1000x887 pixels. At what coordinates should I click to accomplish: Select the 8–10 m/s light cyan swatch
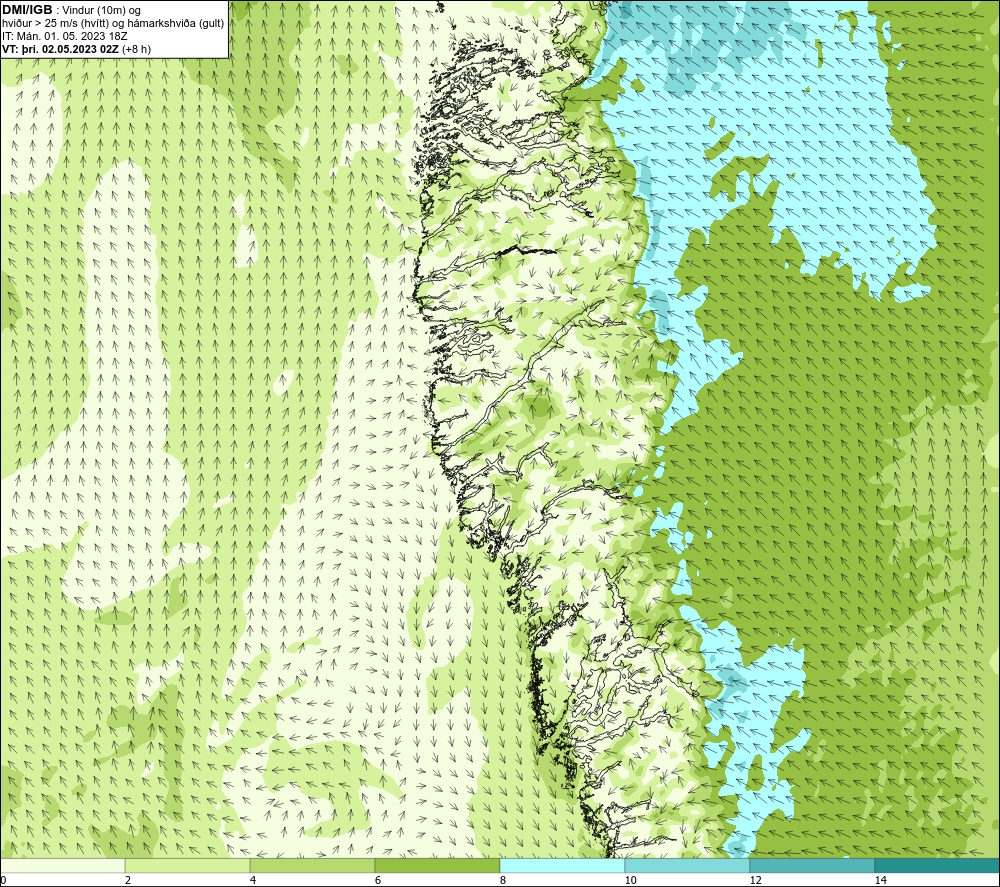click(x=562, y=865)
